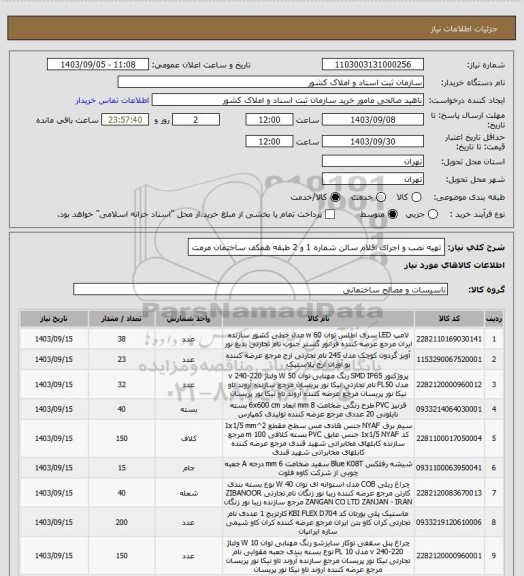Click the SMD IP65 projector description row 3
The height and width of the screenshot is (576, 524).
[x=318, y=385]
